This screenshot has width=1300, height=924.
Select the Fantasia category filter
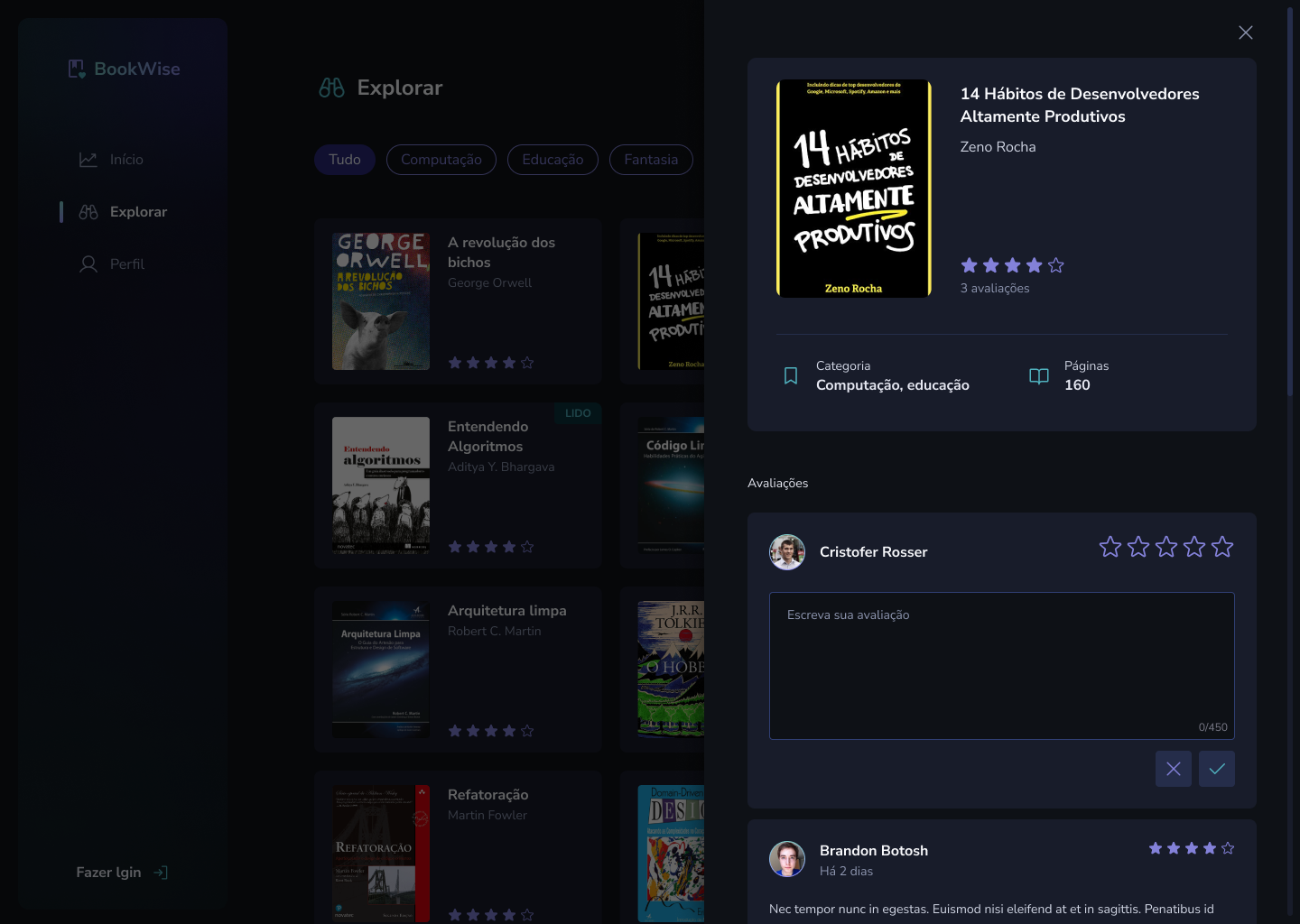[651, 160]
